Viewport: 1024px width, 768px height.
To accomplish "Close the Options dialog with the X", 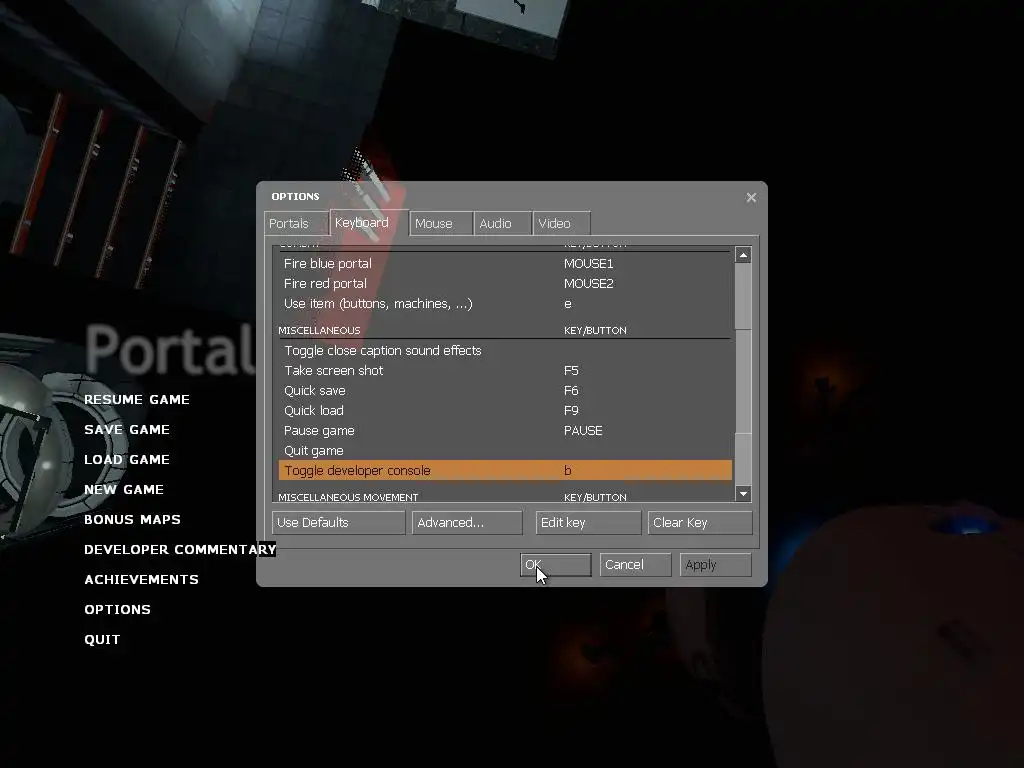I will (751, 197).
